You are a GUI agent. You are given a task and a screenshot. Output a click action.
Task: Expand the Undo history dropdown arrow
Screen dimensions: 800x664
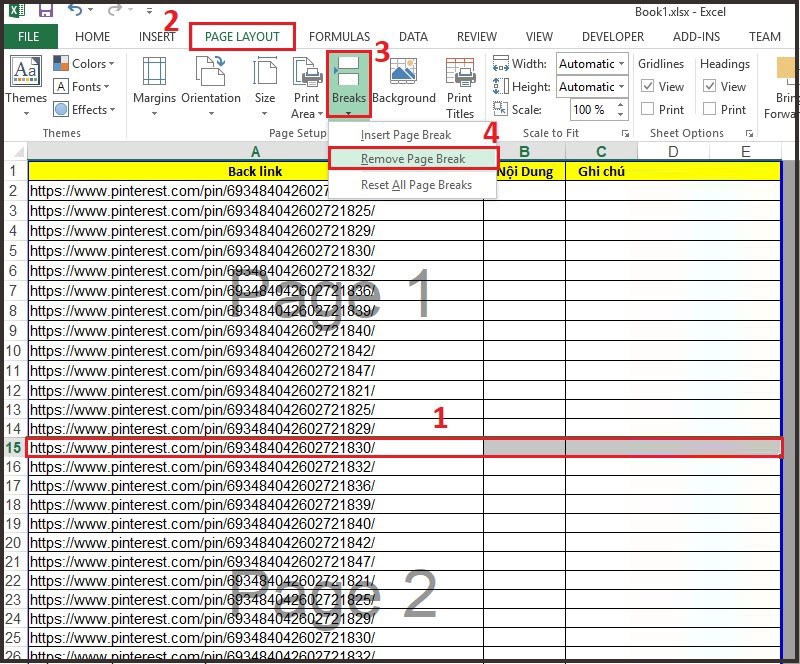[90, 10]
